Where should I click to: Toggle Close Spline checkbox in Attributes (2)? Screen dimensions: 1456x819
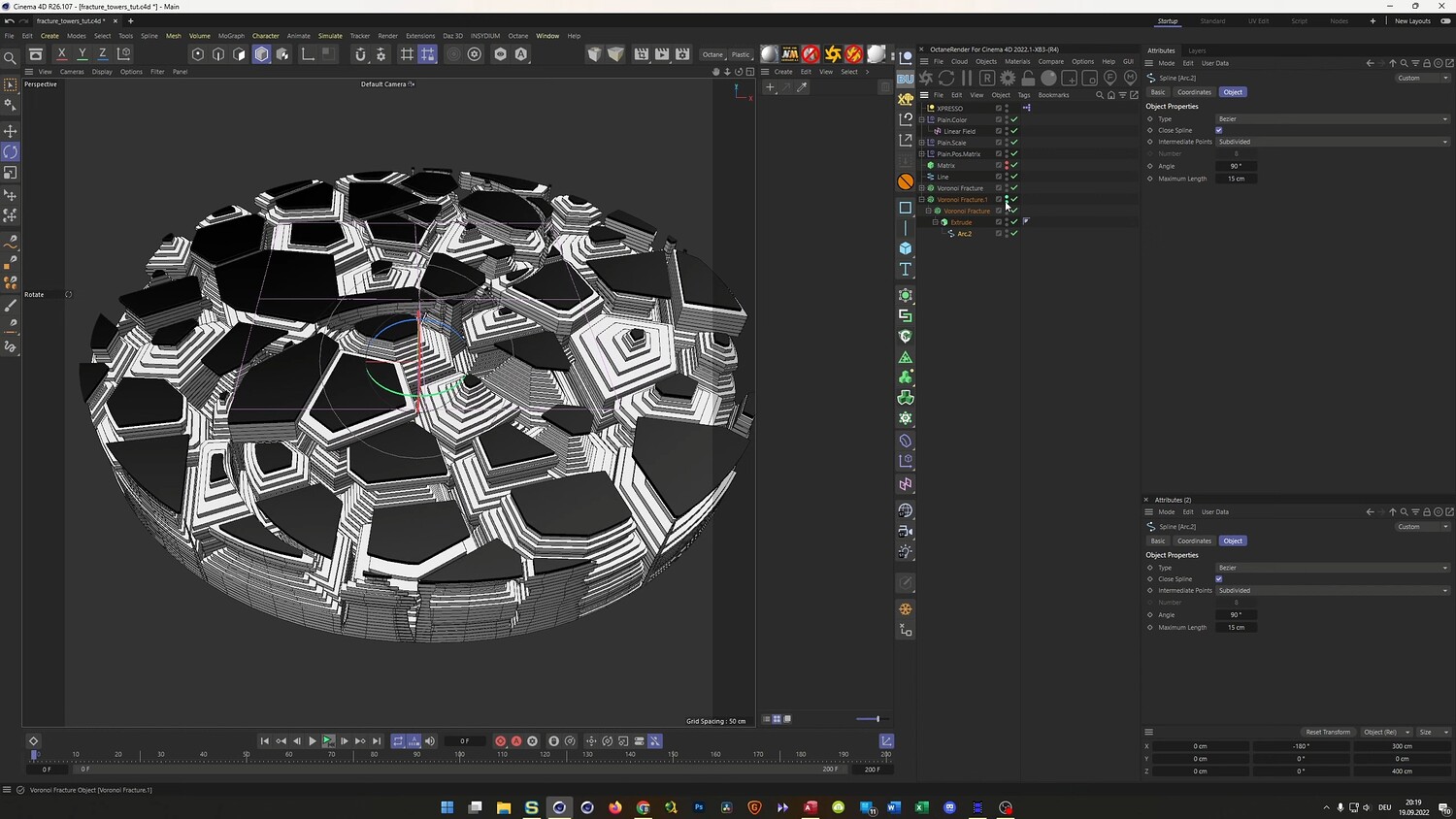1219,579
